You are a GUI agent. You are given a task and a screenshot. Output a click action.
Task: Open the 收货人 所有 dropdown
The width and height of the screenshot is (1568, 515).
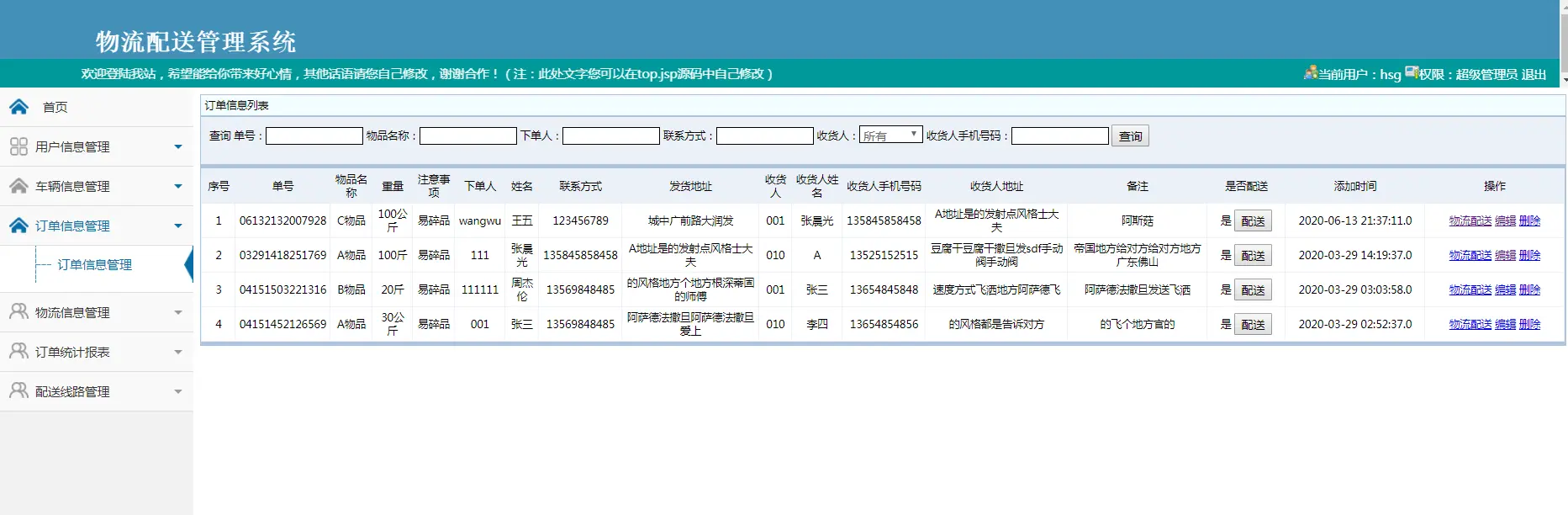[890, 135]
